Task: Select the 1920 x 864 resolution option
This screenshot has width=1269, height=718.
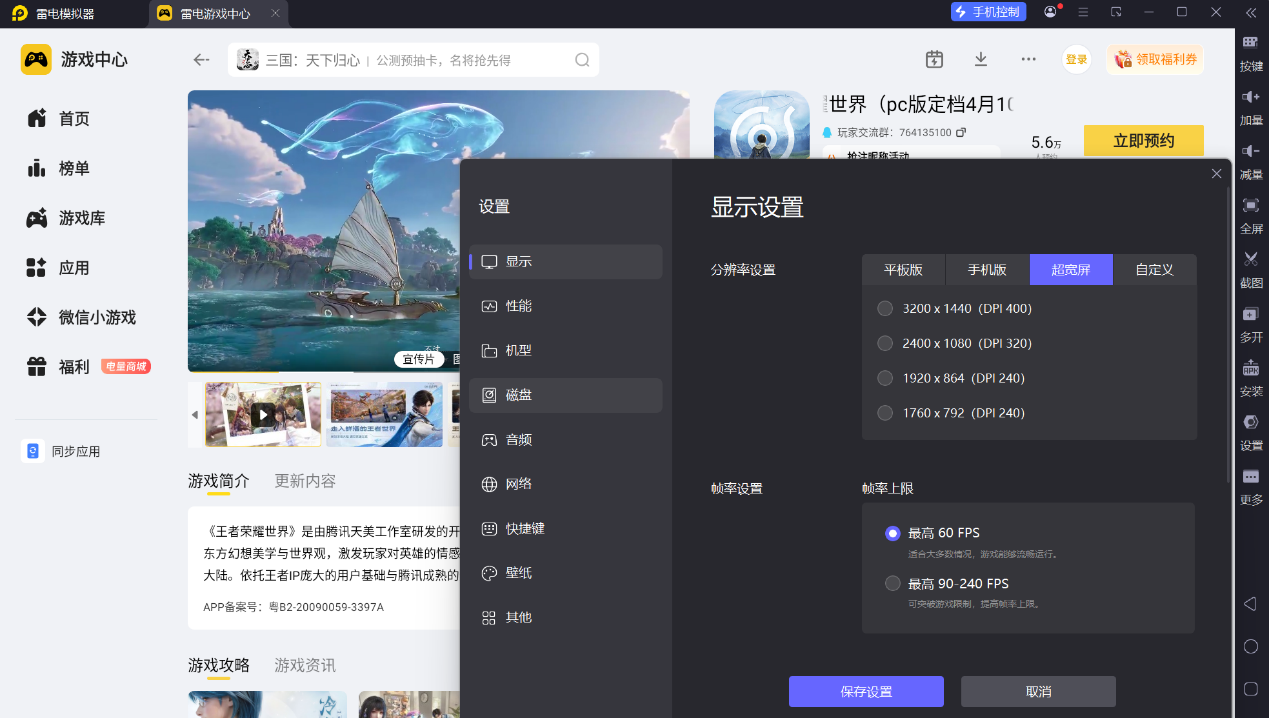Action: click(885, 378)
